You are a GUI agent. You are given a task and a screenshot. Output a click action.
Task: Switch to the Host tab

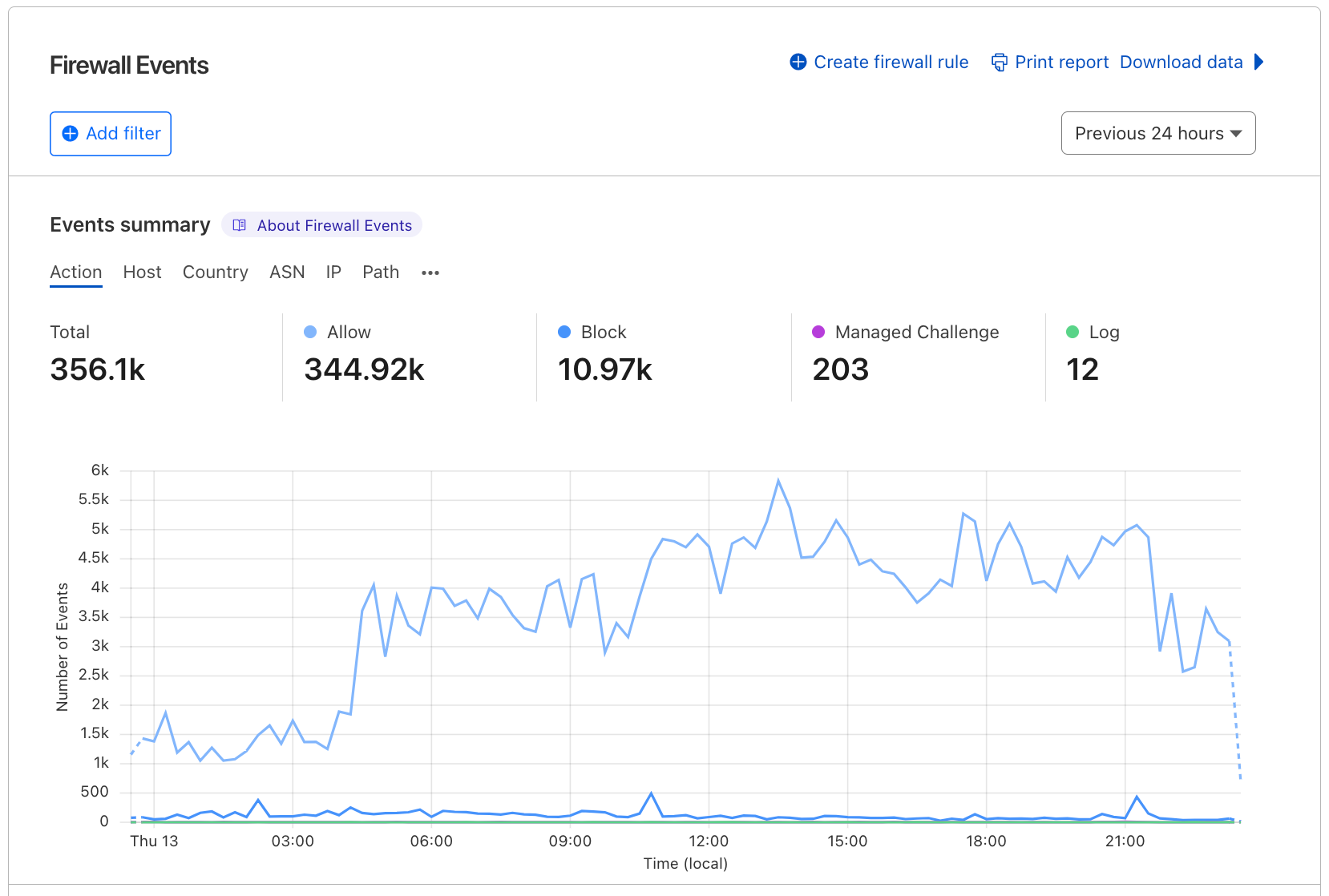(142, 272)
